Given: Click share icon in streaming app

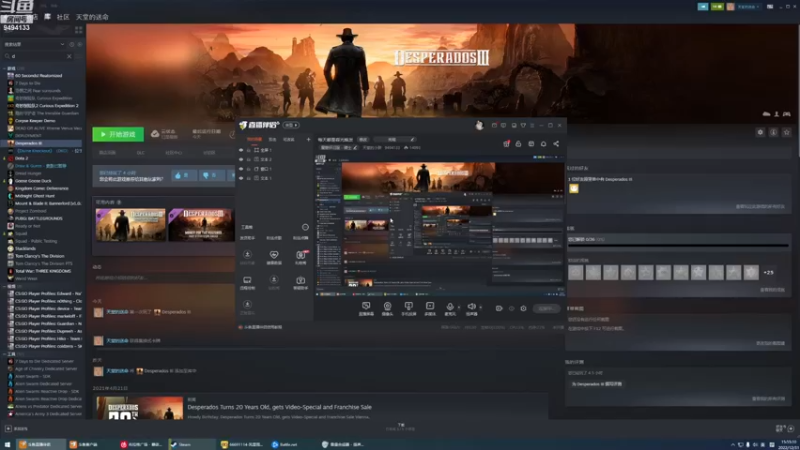Looking at the screenshot, I should tap(556, 144).
